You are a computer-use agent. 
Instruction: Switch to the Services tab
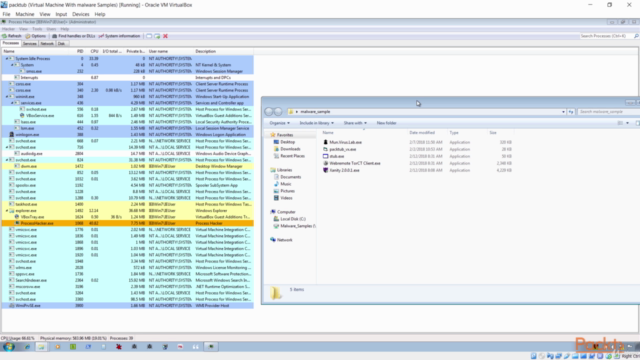(30, 43)
